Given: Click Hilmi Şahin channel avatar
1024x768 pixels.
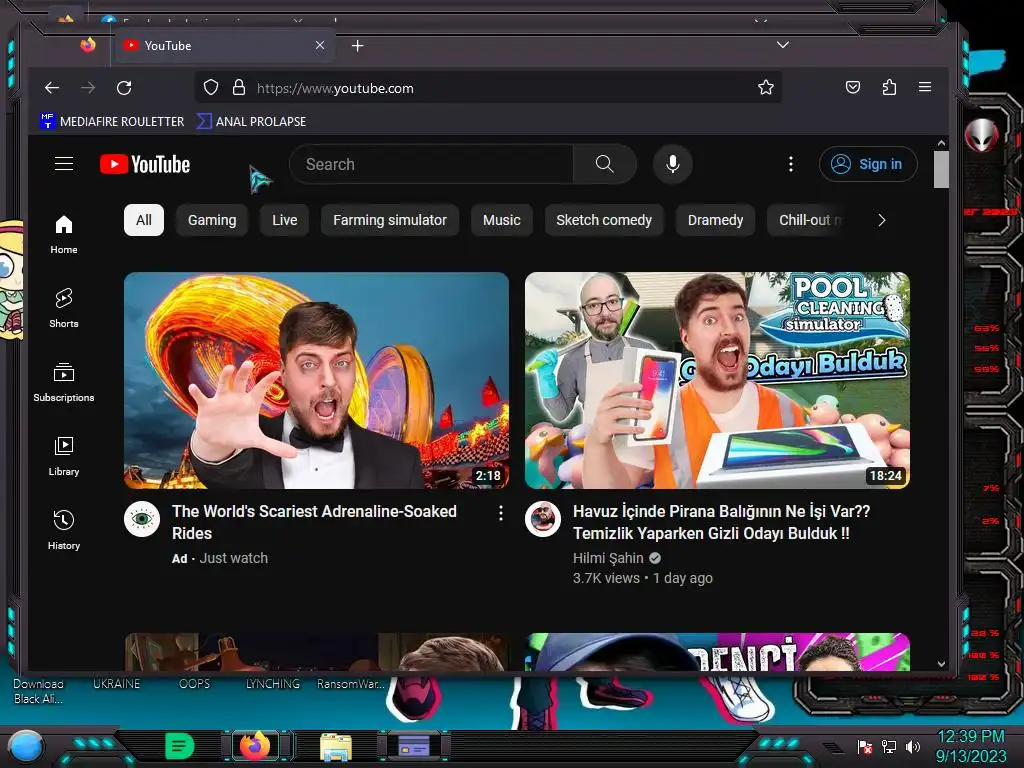Looking at the screenshot, I should 543,519.
